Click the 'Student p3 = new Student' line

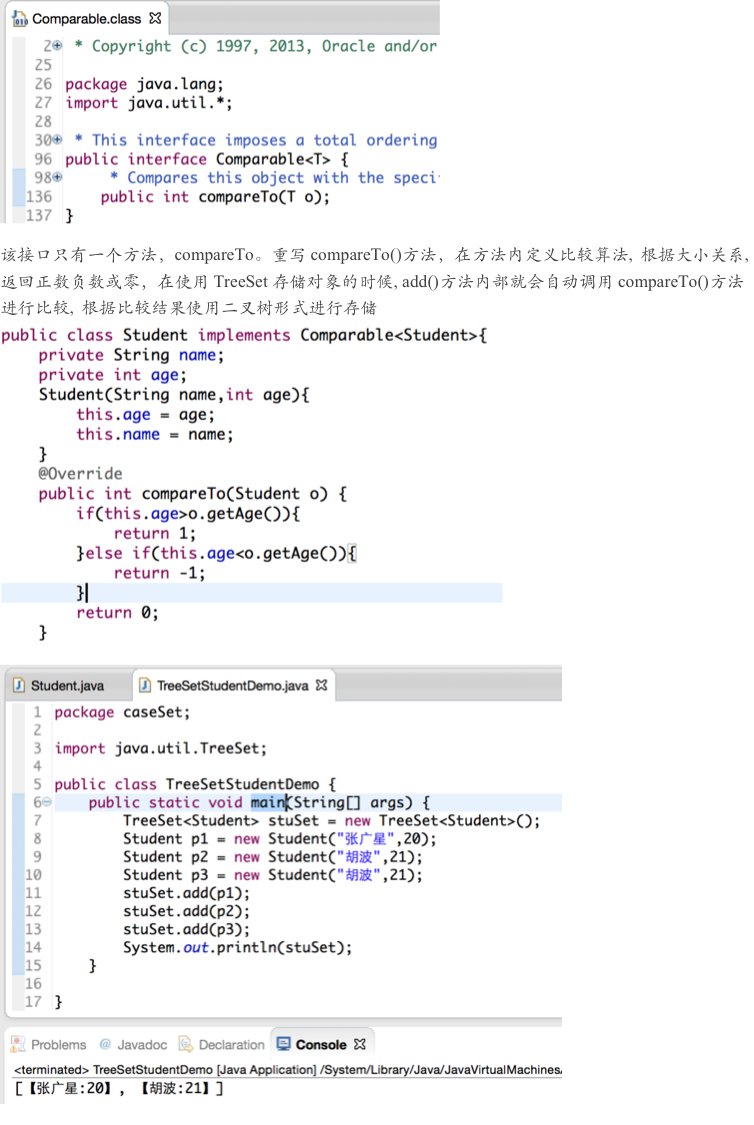273,875
